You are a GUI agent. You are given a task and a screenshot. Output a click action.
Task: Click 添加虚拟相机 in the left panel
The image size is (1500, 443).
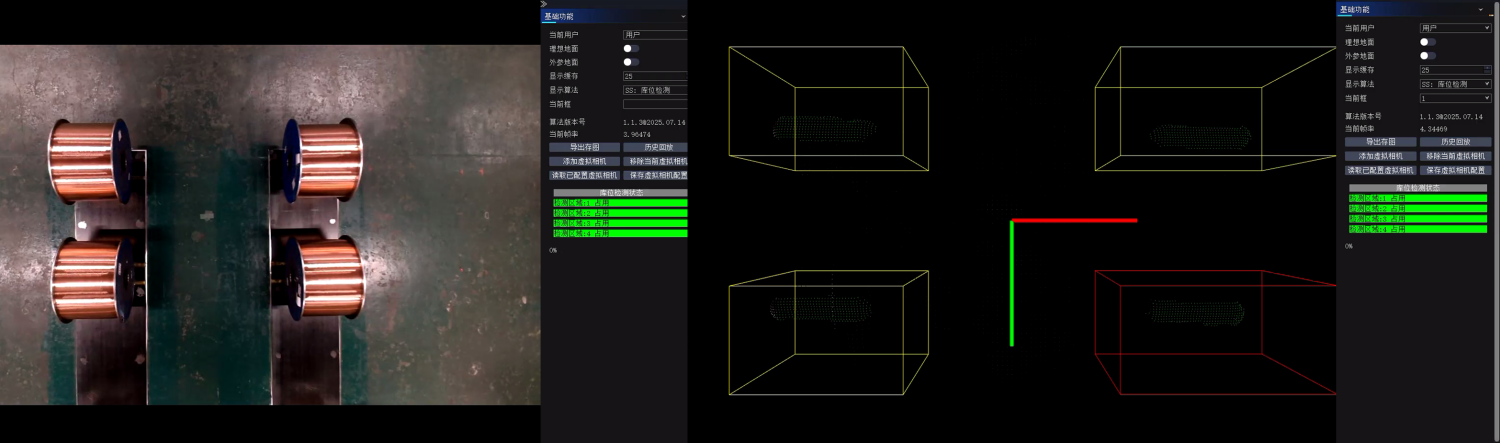pos(584,161)
